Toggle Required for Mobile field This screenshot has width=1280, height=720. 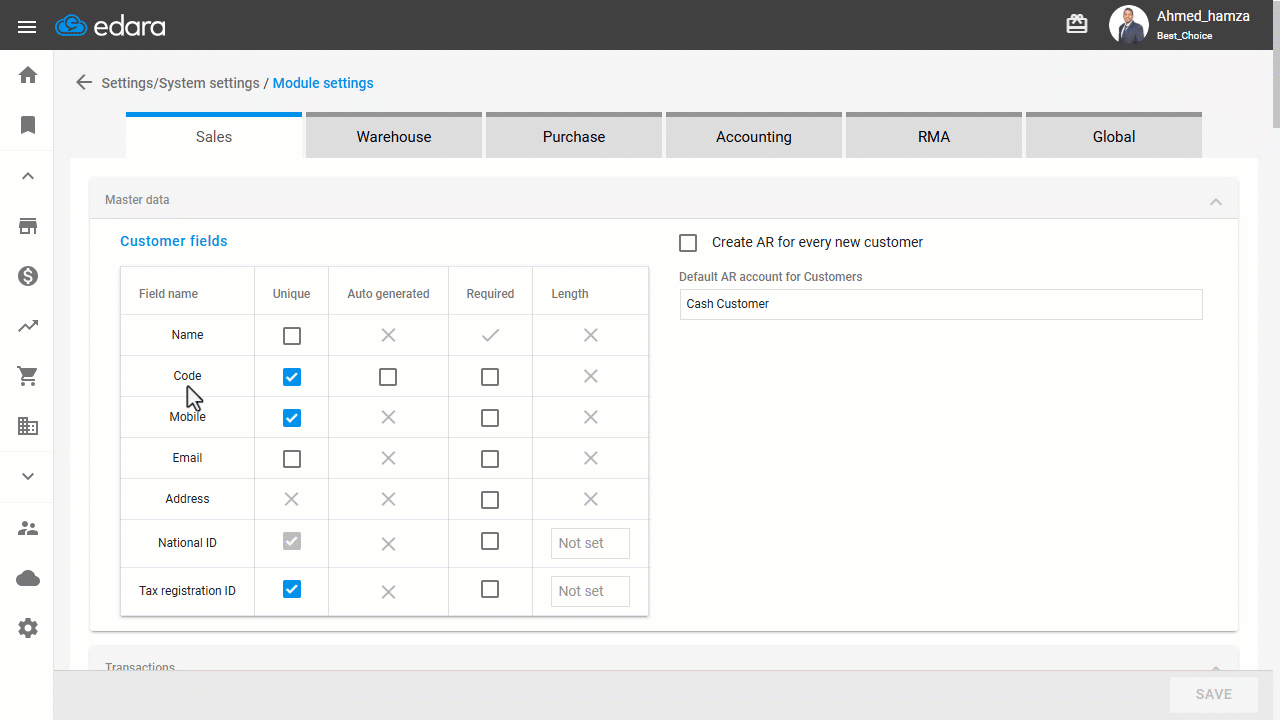click(490, 418)
